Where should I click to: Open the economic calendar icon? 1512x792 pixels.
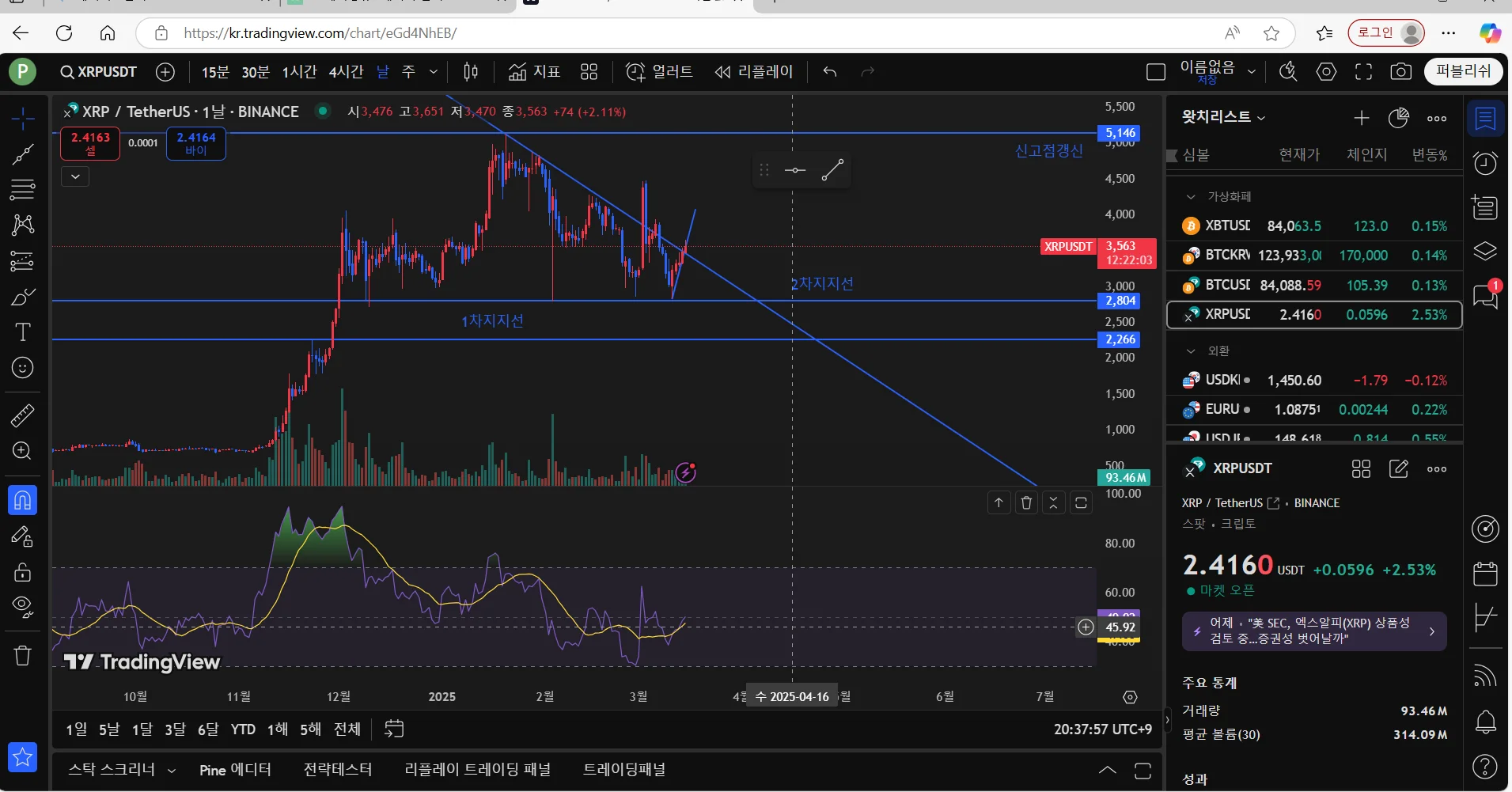tap(1485, 574)
